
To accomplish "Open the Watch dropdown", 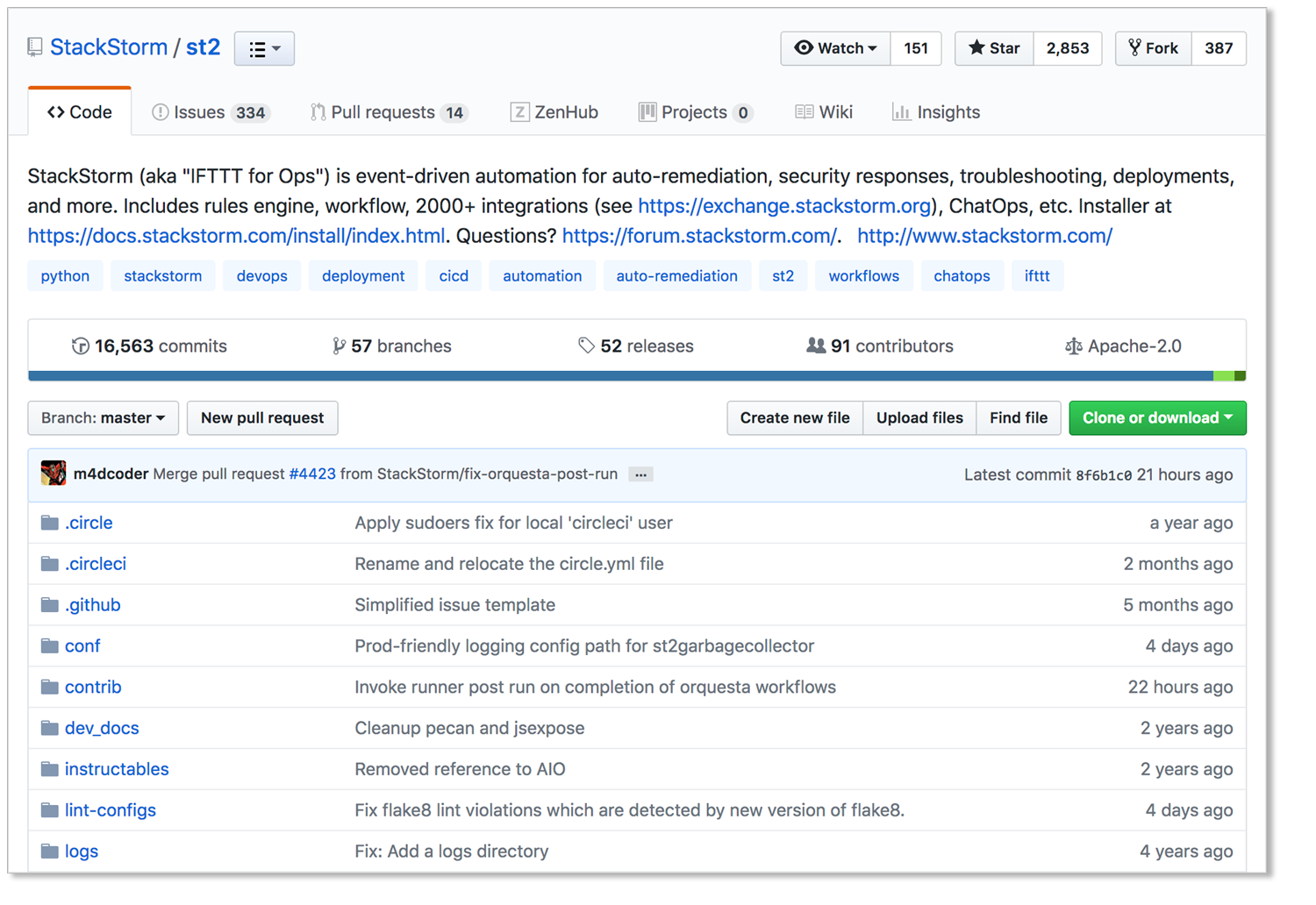I will [x=835, y=48].
